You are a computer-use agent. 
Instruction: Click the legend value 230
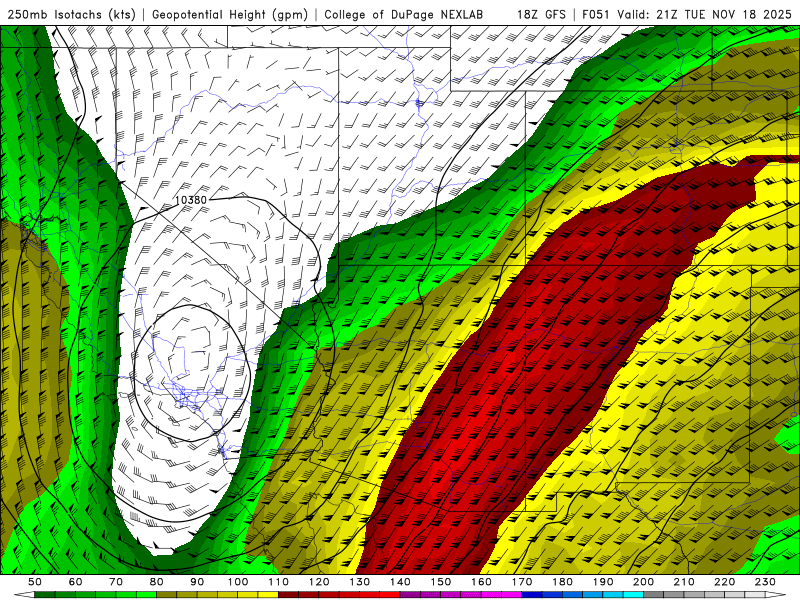coord(765,582)
